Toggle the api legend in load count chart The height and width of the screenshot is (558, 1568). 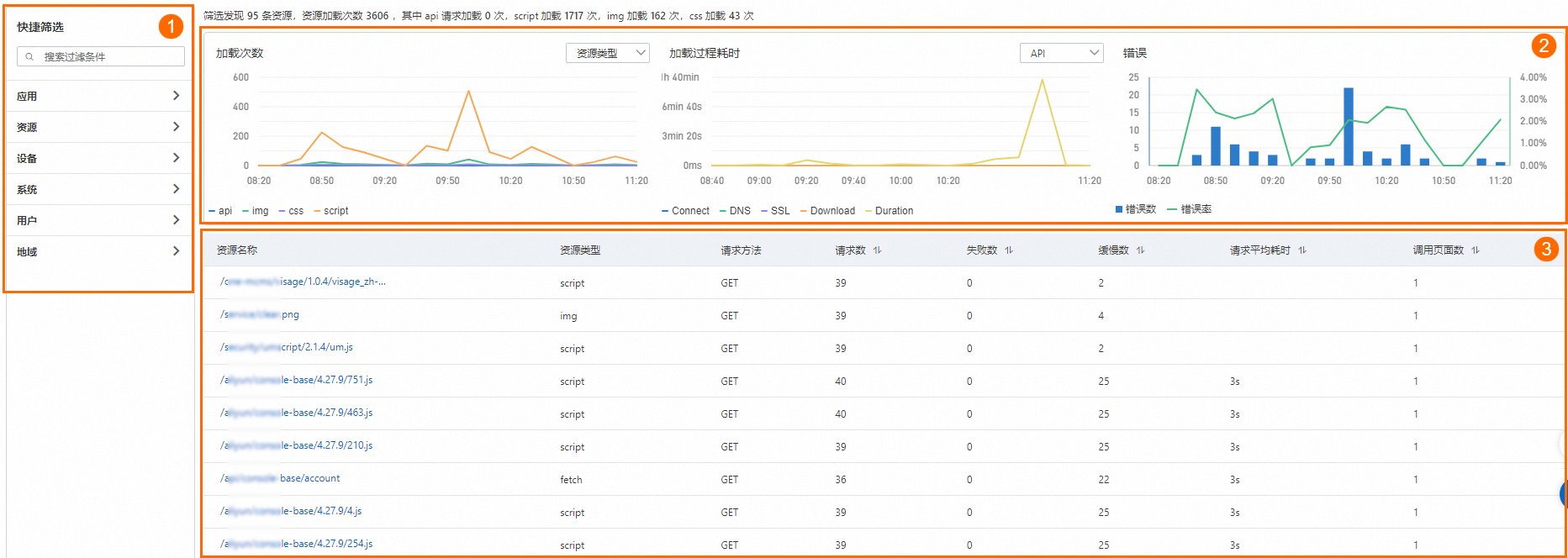[220, 211]
